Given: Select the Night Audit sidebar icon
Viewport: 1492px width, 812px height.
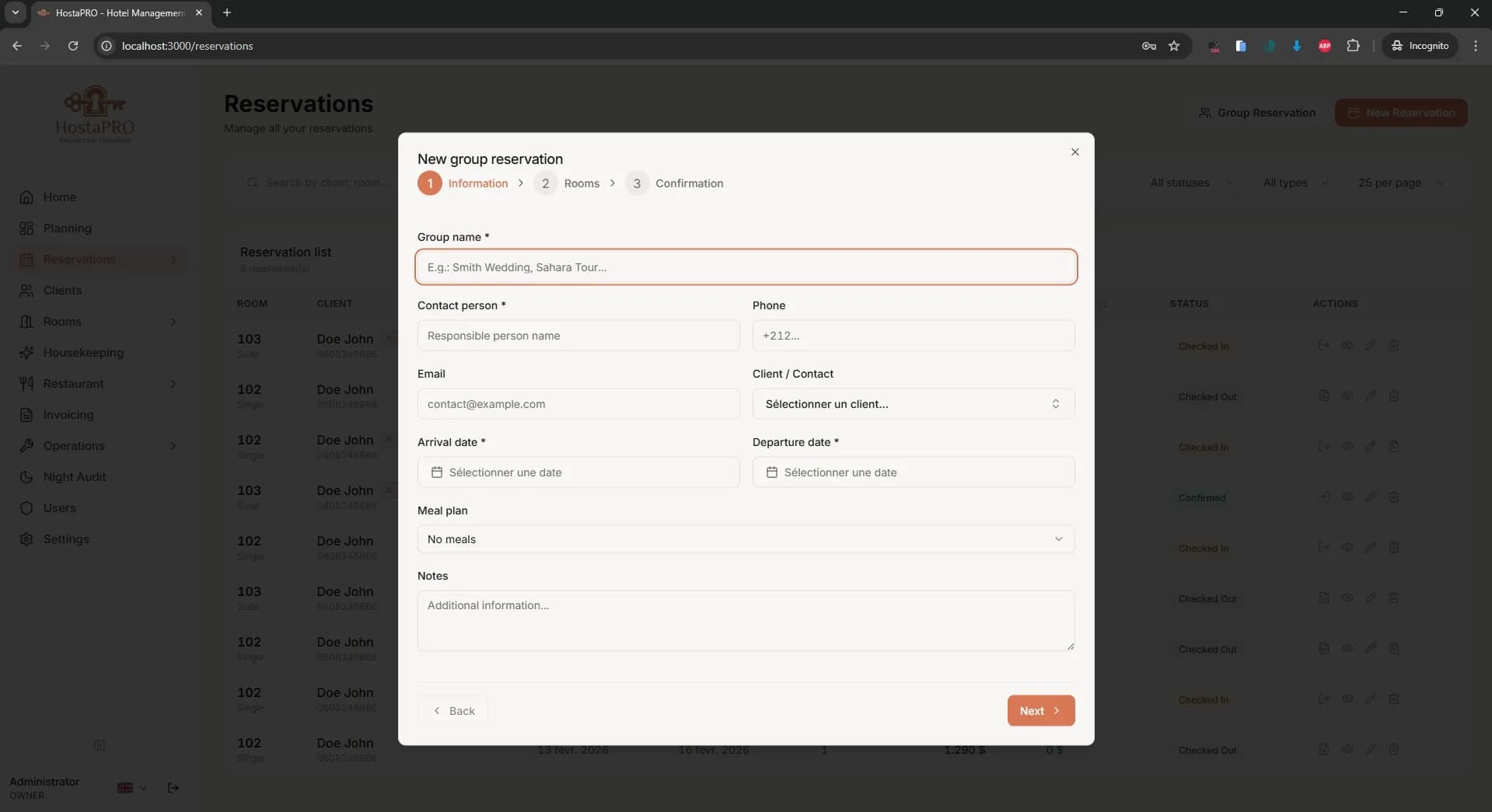Looking at the screenshot, I should (26, 476).
